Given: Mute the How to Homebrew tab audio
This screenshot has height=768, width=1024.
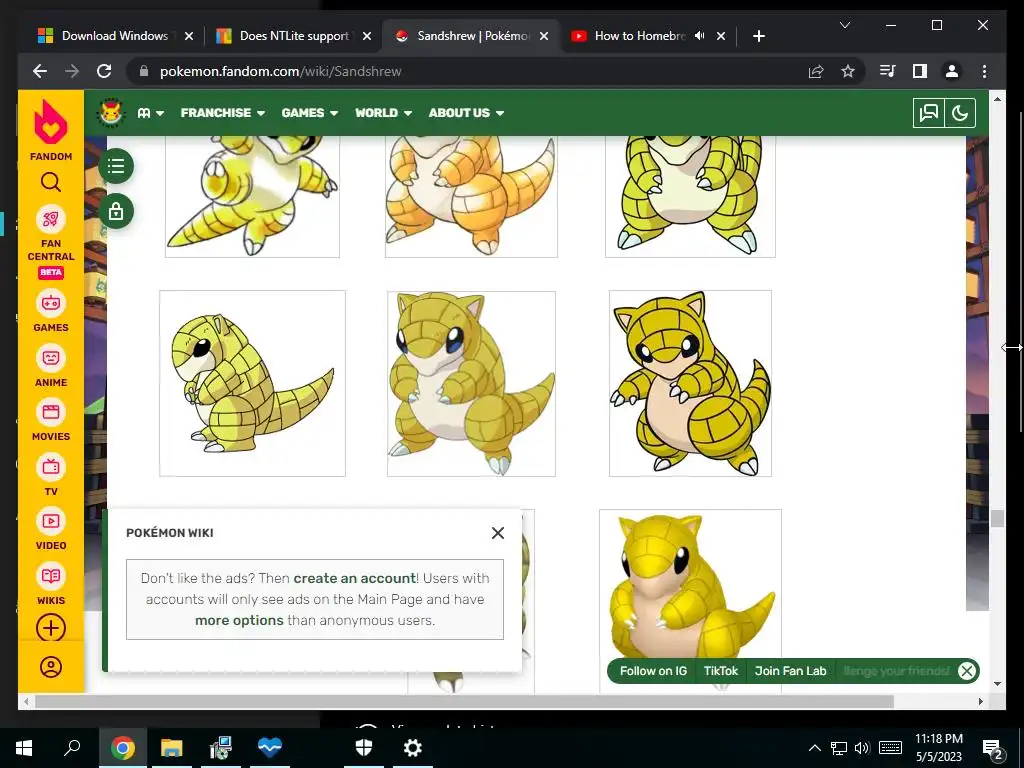Looking at the screenshot, I should point(699,36).
